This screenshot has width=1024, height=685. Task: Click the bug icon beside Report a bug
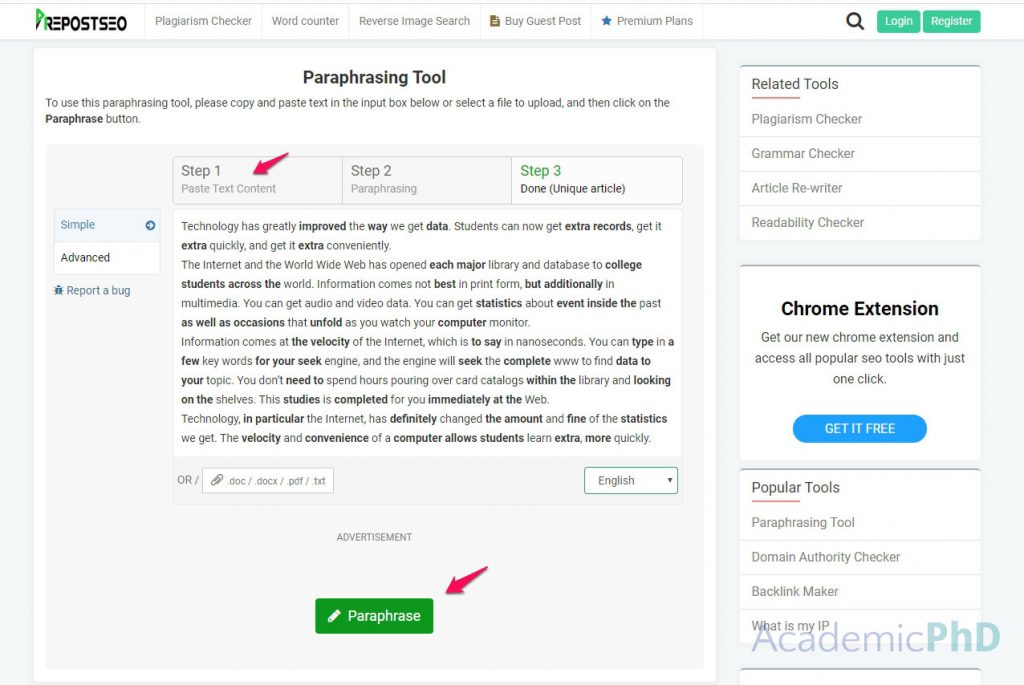(59, 291)
